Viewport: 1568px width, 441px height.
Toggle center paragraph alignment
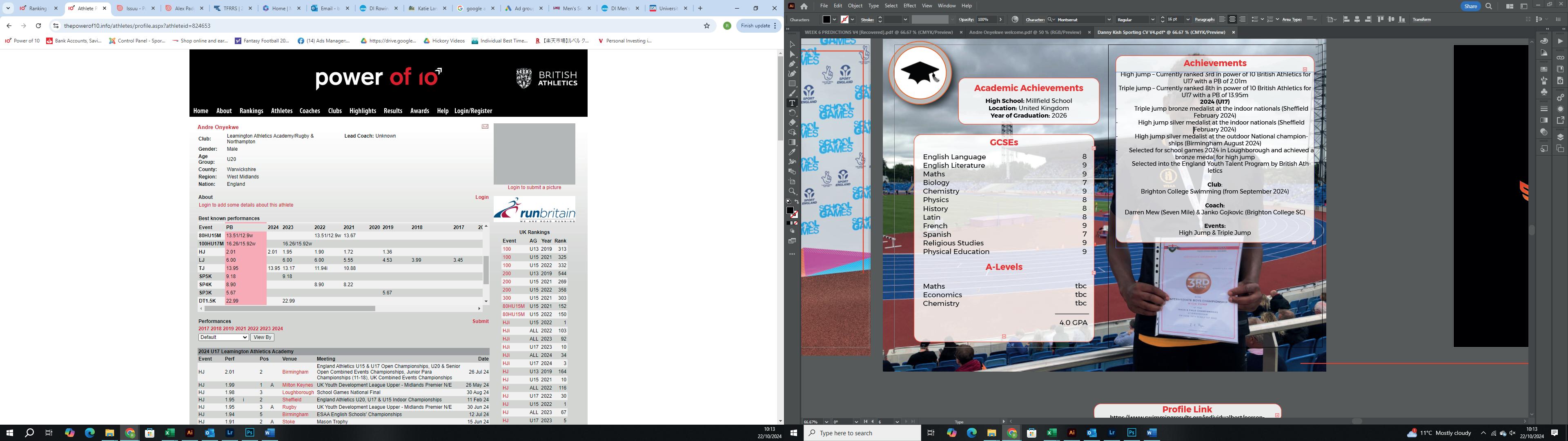point(1232,20)
